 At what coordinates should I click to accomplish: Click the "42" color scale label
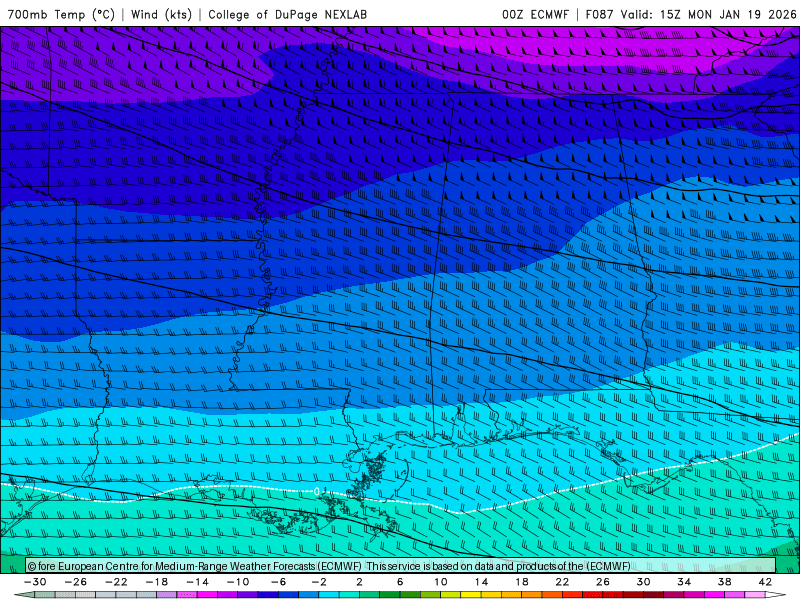(765, 582)
